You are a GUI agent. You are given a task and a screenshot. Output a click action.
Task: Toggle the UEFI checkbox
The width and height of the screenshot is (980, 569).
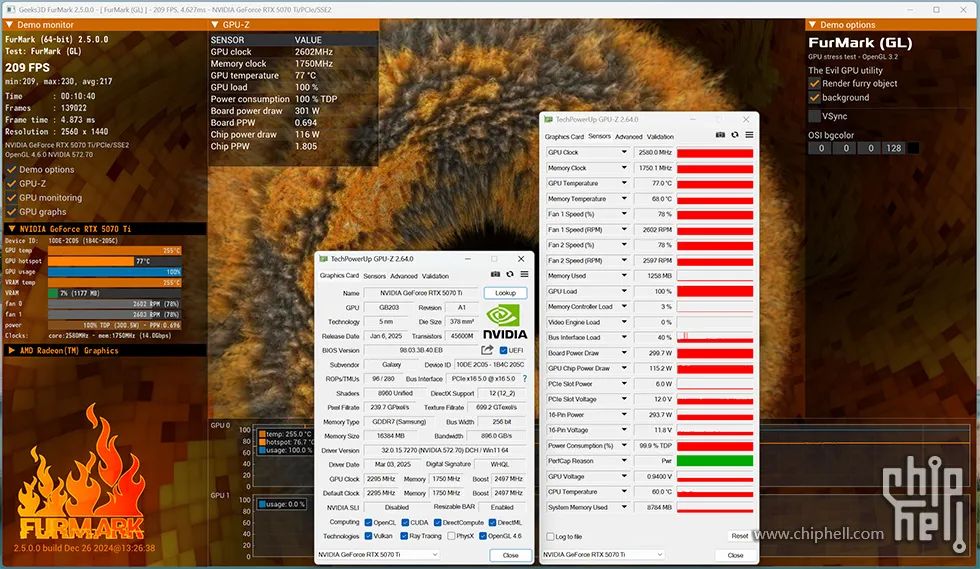[503, 351]
